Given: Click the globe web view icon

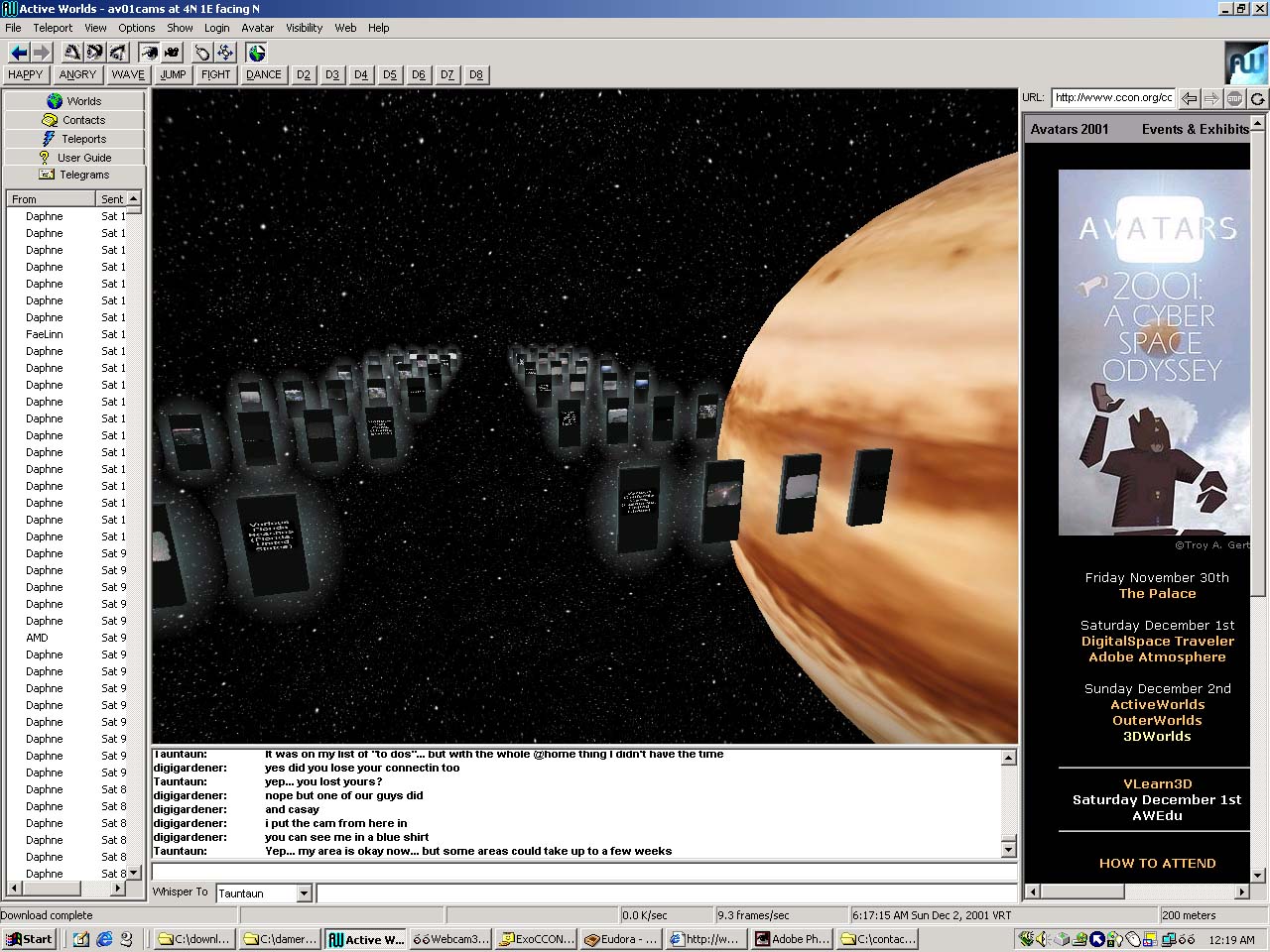Looking at the screenshot, I should pyautogui.click(x=257, y=53).
